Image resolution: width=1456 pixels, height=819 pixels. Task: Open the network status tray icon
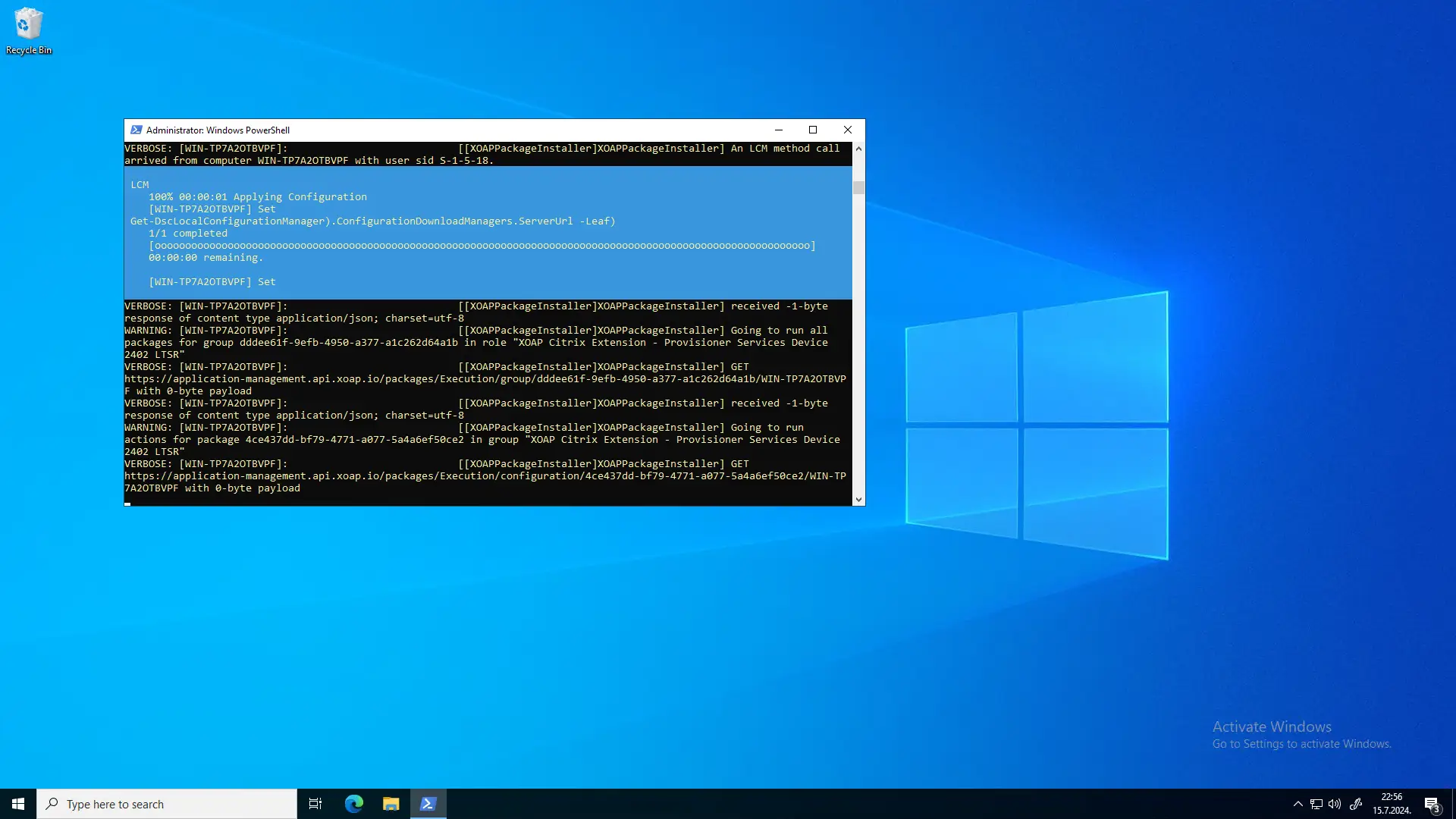(1316, 804)
